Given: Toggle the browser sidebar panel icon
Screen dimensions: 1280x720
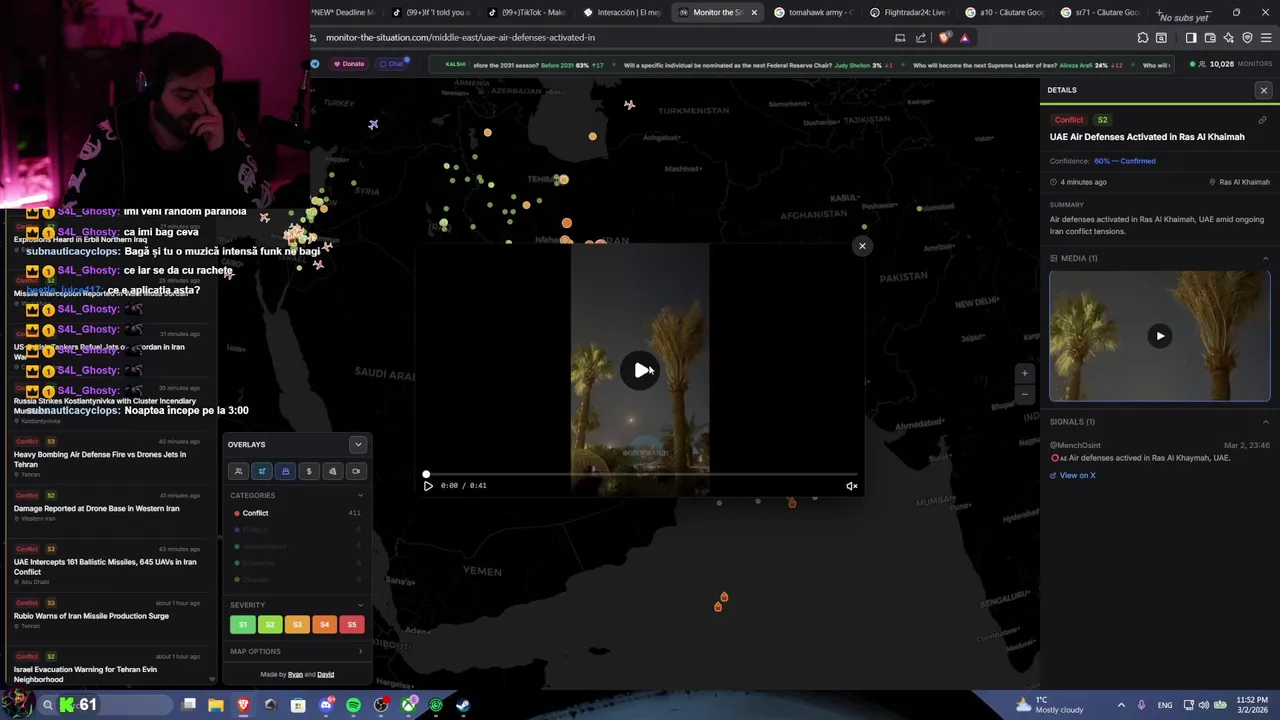Looking at the screenshot, I should (1190, 38).
